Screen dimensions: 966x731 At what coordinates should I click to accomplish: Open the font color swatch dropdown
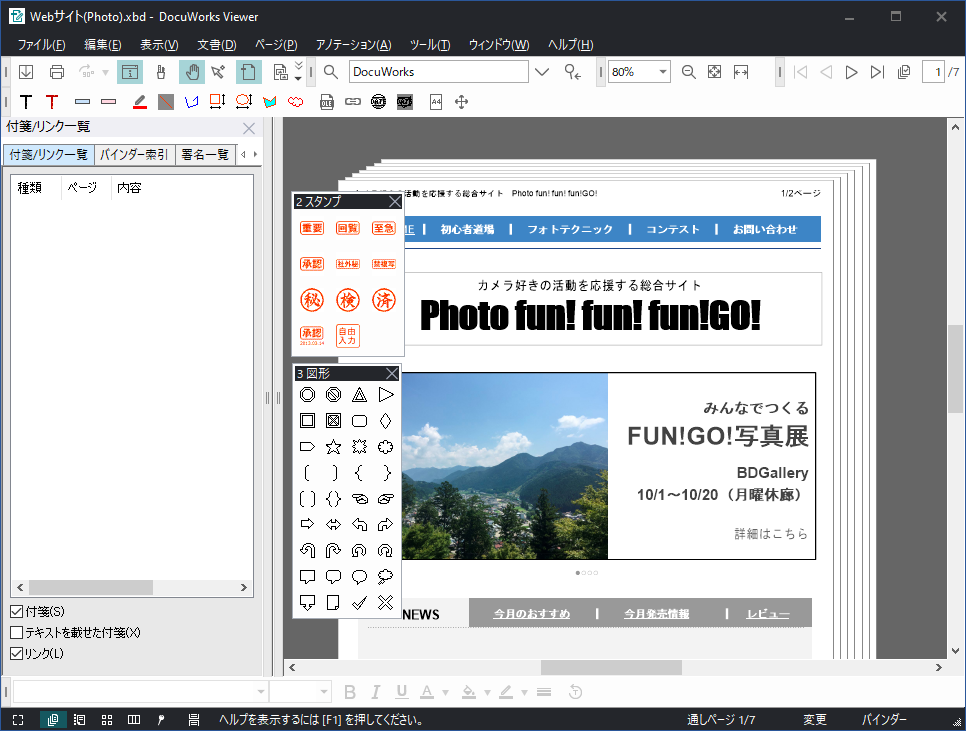tap(443, 691)
